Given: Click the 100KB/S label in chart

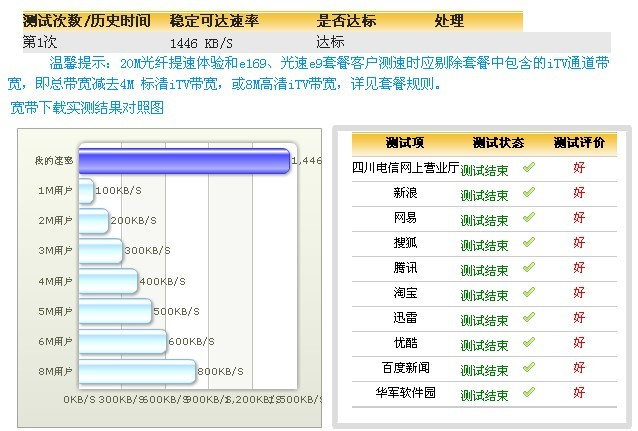Looking at the screenshot, I should 118,190.
